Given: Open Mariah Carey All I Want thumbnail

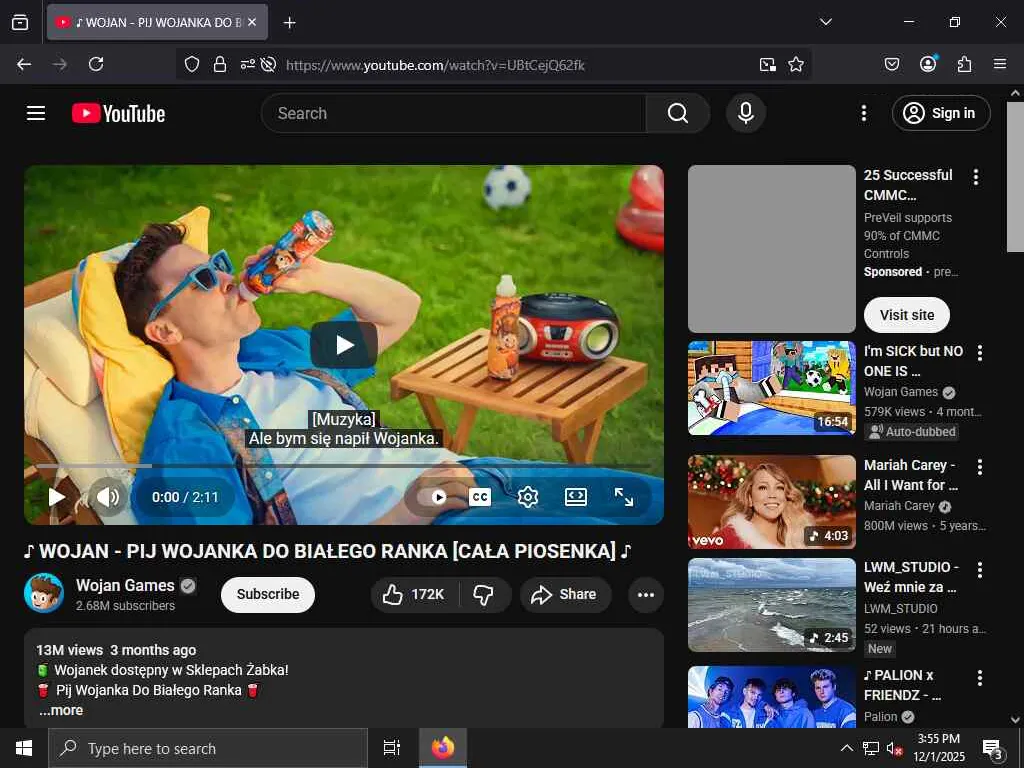Looking at the screenshot, I should point(771,502).
